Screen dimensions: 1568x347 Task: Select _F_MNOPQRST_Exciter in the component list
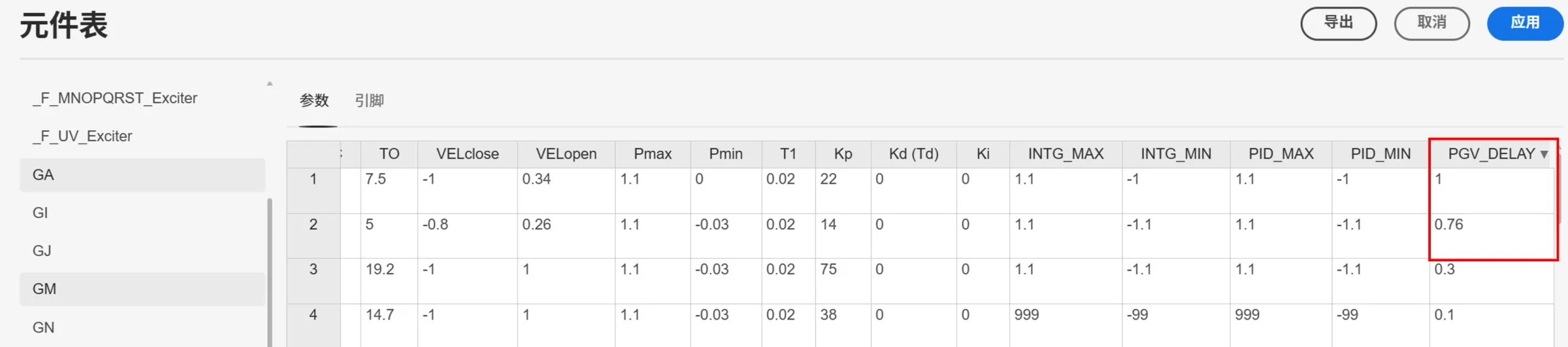pyautogui.click(x=115, y=98)
